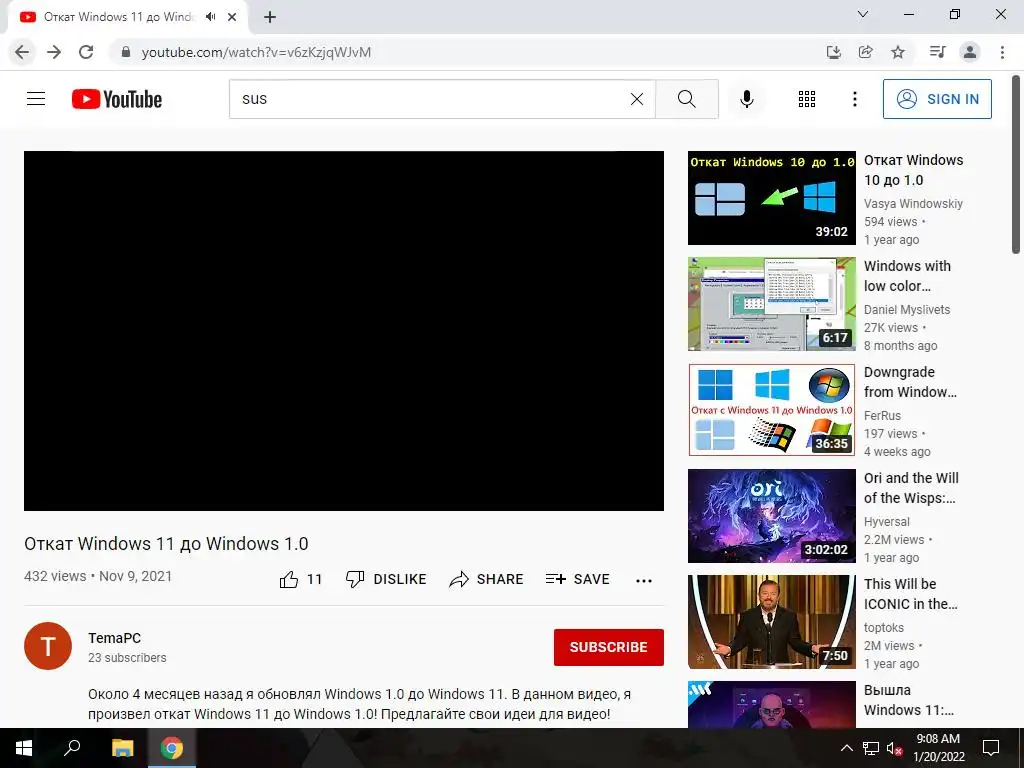Open the Ori and the Will of the Wisps thumbnail
1024x768 pixels.
click(x=771, y=516)
